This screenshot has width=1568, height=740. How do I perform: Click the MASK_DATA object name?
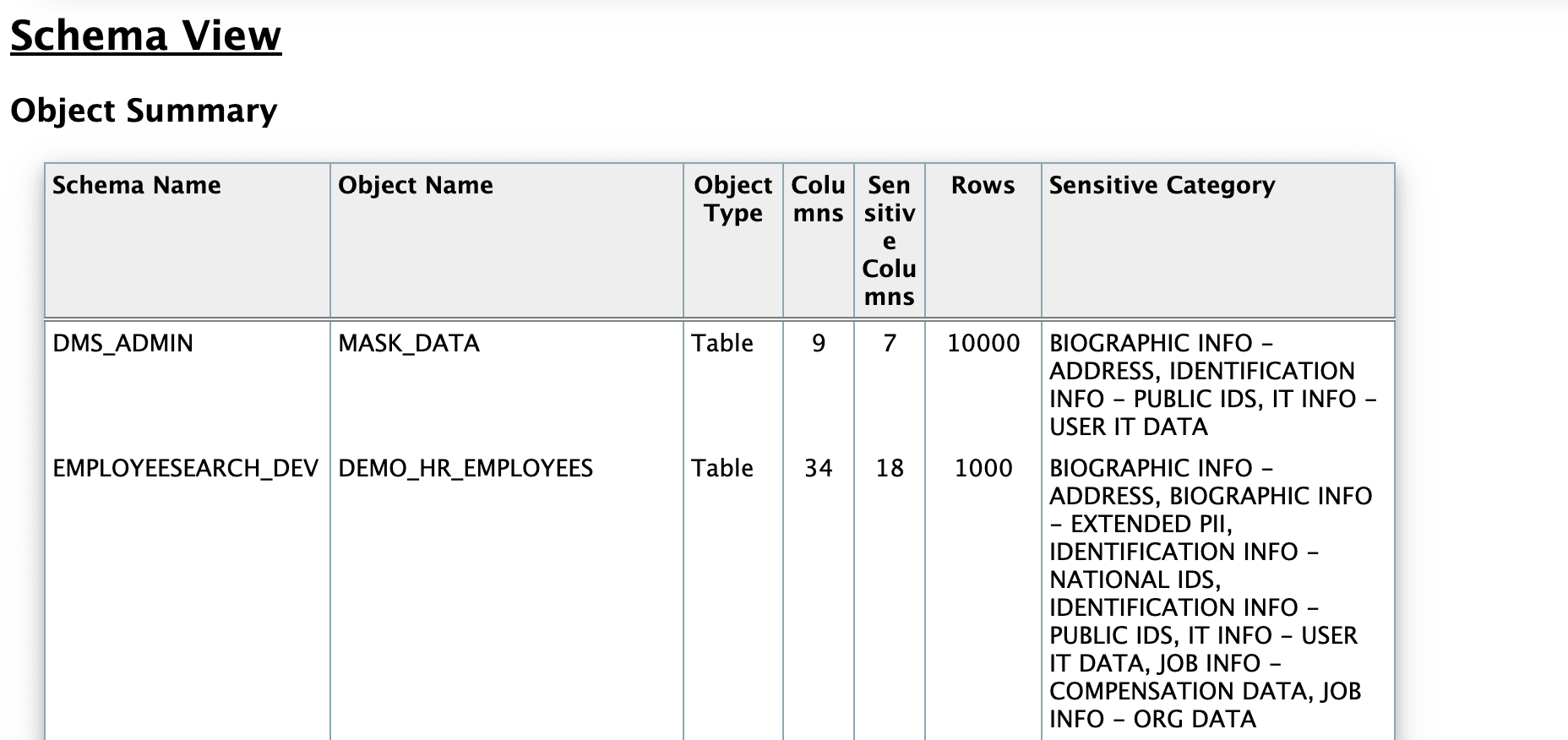tap(409, 343)
